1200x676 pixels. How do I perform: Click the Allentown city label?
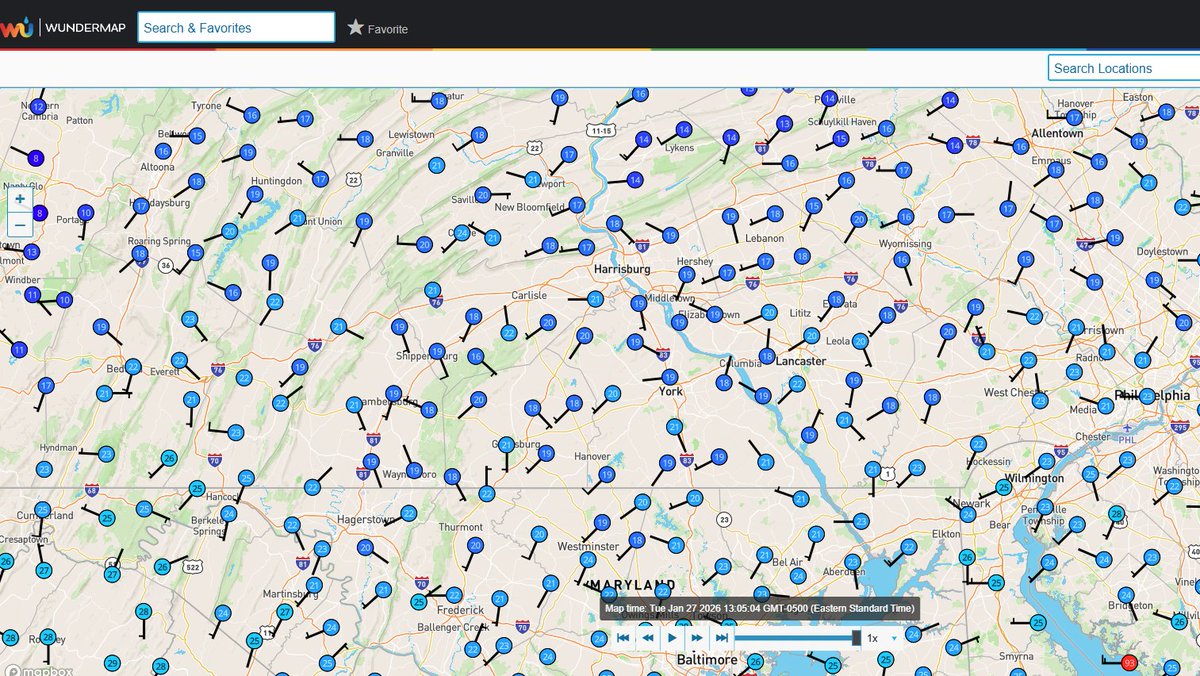[1057, 133]
